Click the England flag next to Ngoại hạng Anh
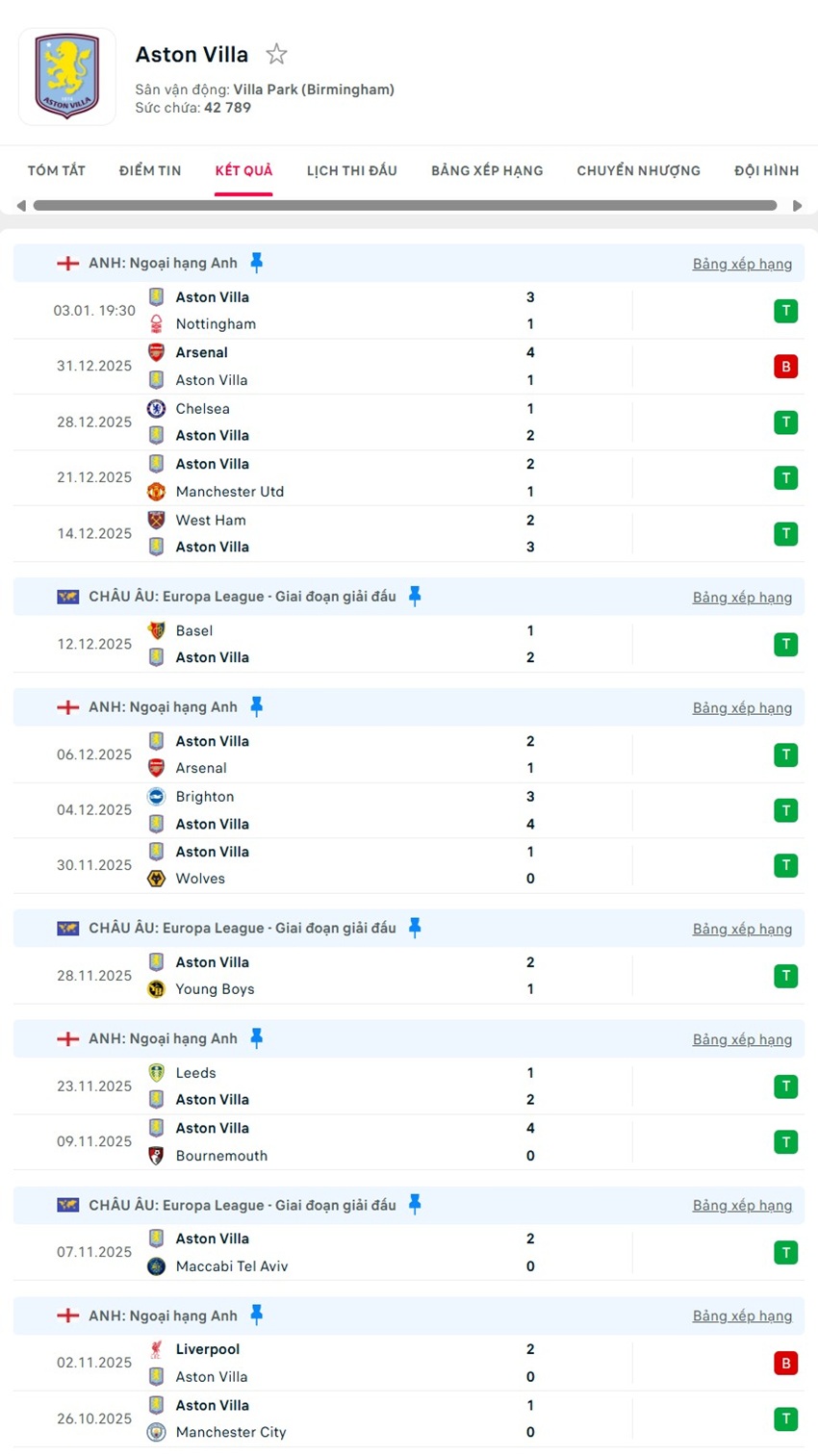 pyautogui.click(x=66, y=262)
